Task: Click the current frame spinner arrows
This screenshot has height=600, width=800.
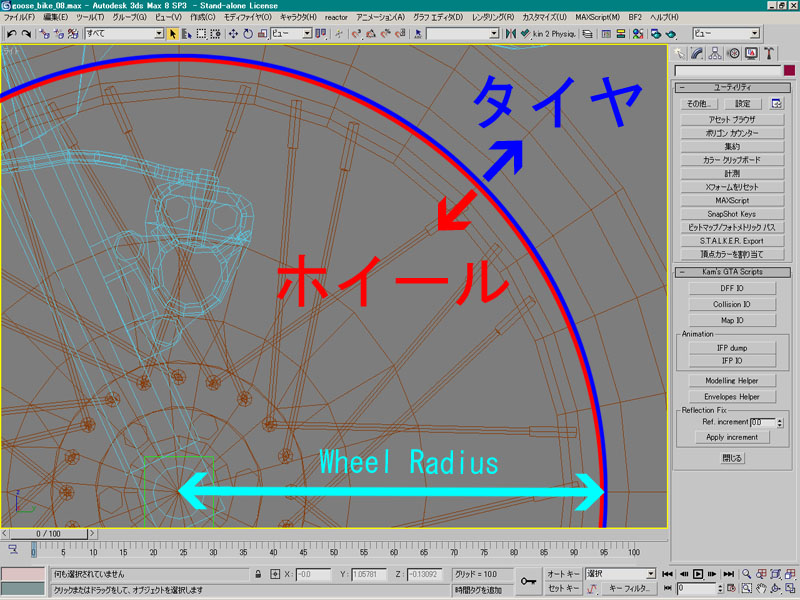Action: [x=720, y=588]
